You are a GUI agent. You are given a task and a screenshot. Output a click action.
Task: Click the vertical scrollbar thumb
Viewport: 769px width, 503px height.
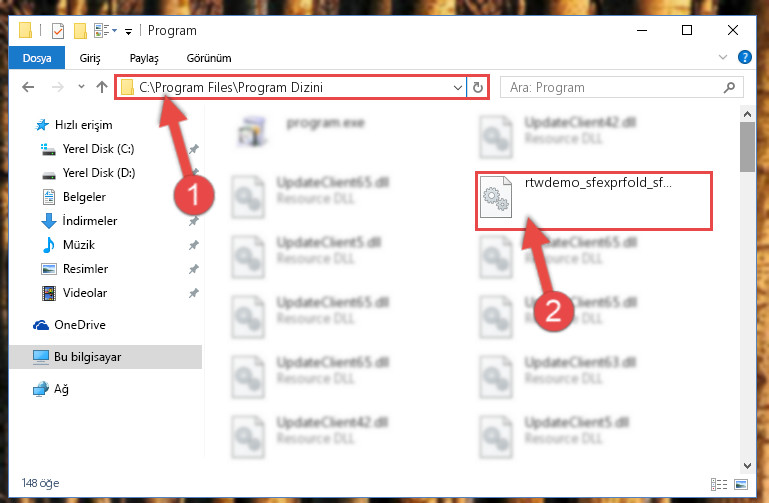coord(747,147)
